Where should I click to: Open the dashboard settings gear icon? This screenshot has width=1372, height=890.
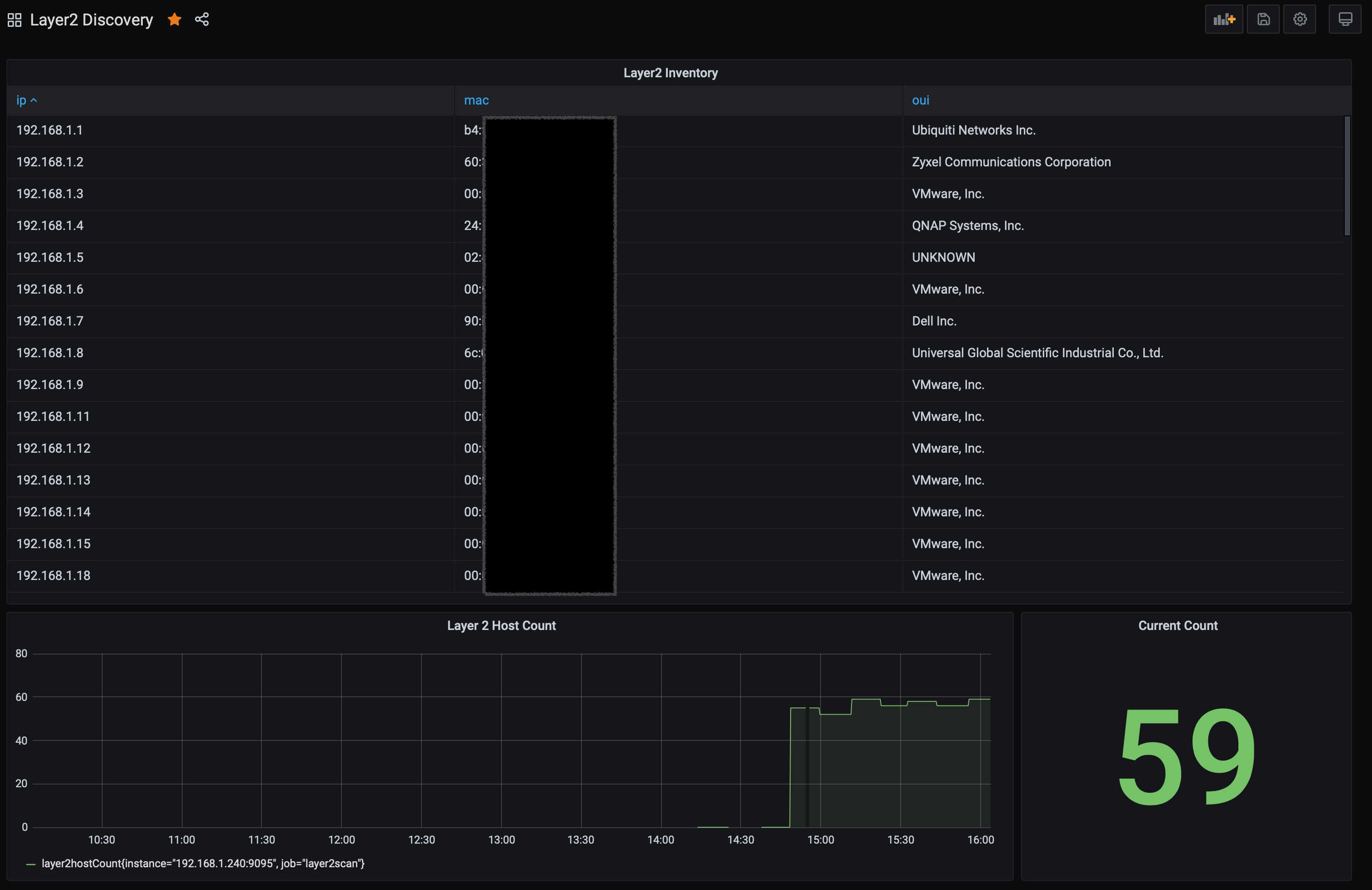click(1300, 19)
